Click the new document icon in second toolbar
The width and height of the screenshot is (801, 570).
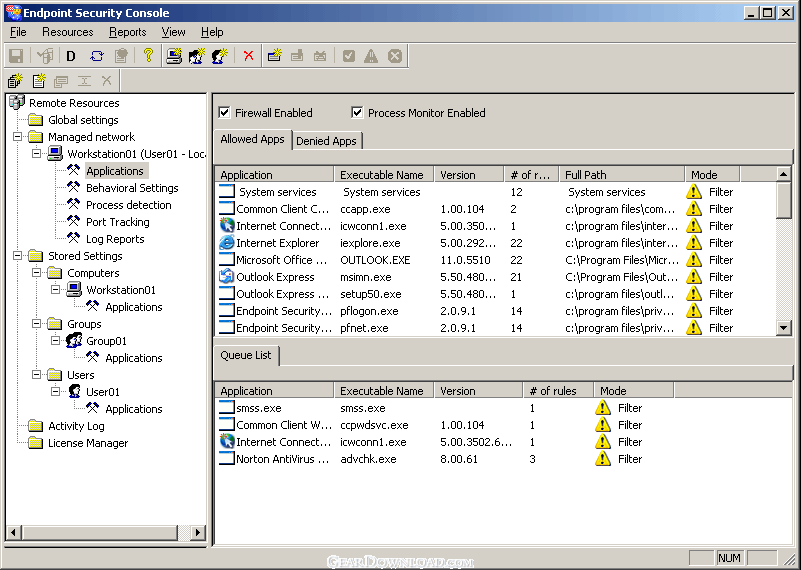(x=39, y=81)
